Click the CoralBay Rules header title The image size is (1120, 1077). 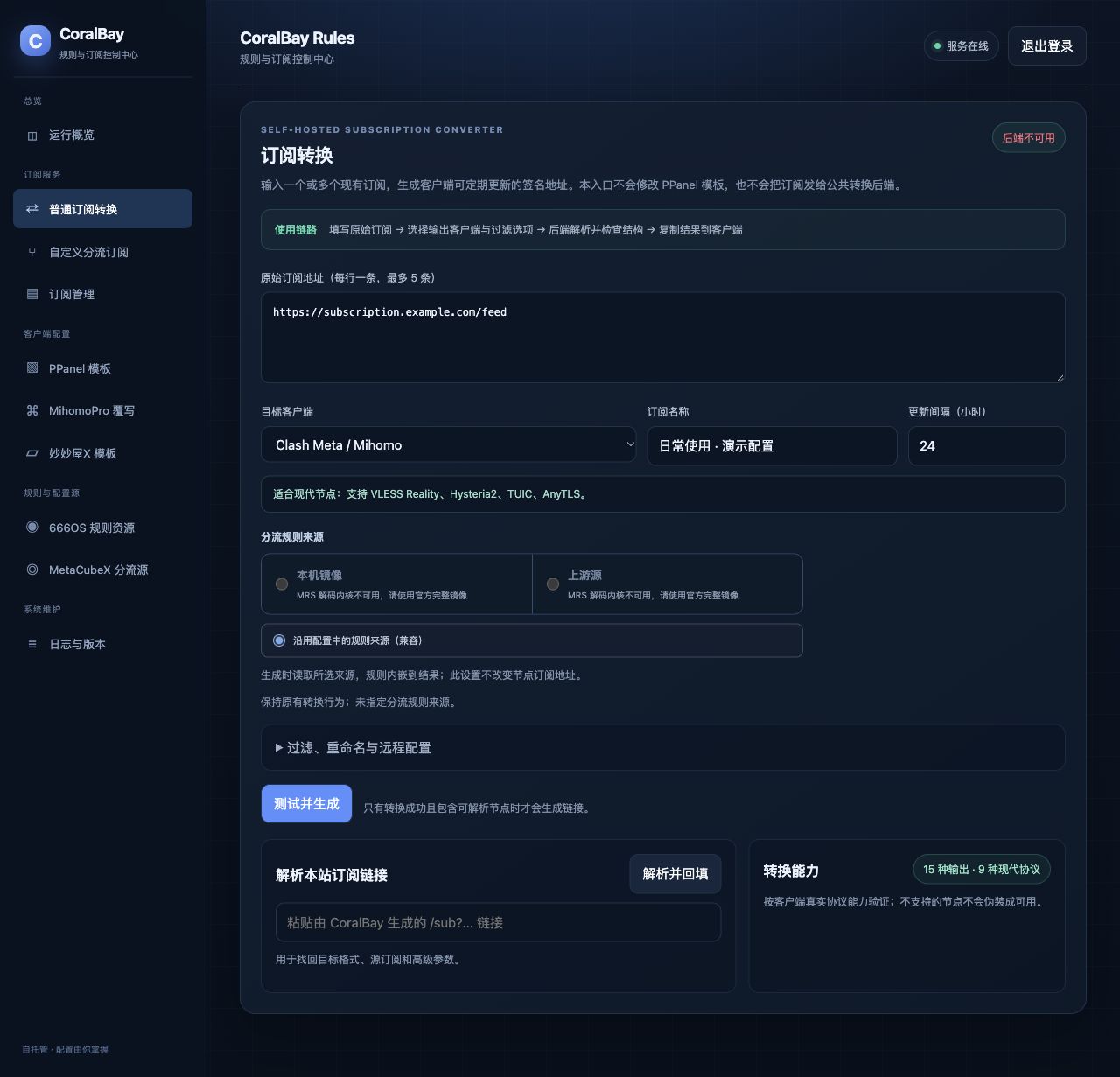[x=297, y=38]
